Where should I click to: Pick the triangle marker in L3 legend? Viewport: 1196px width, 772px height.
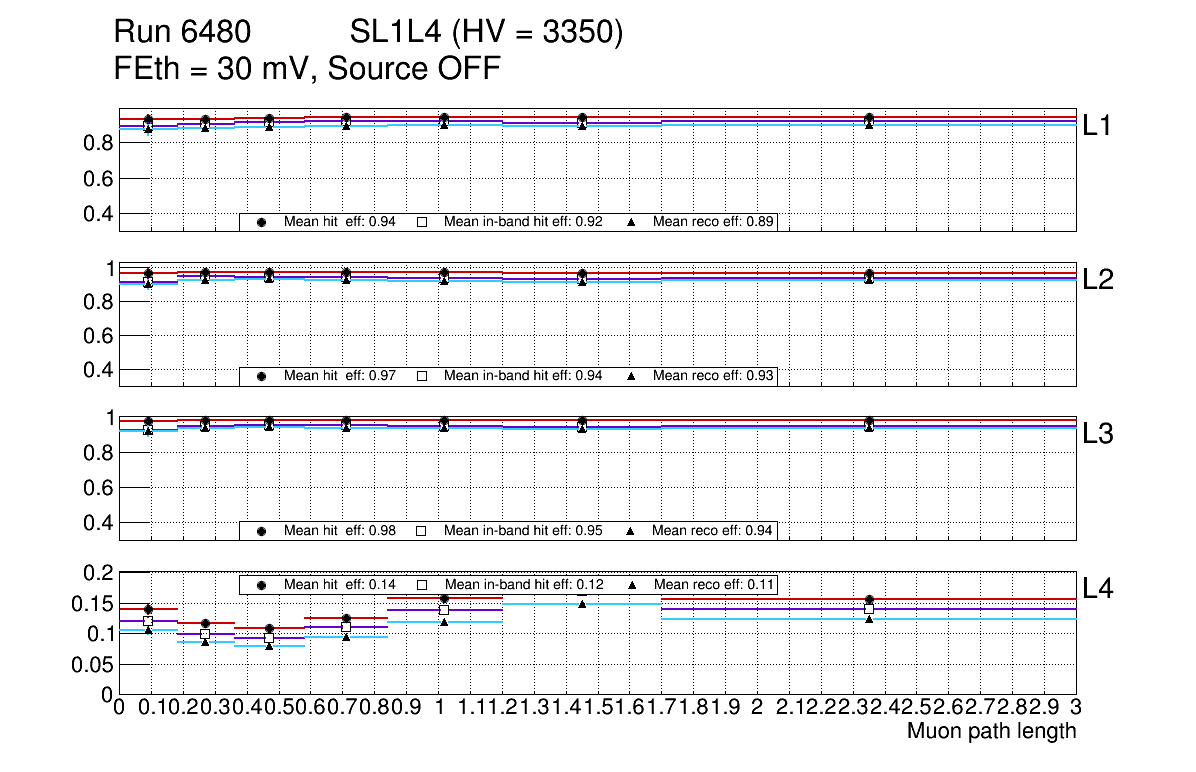point(631,530)
